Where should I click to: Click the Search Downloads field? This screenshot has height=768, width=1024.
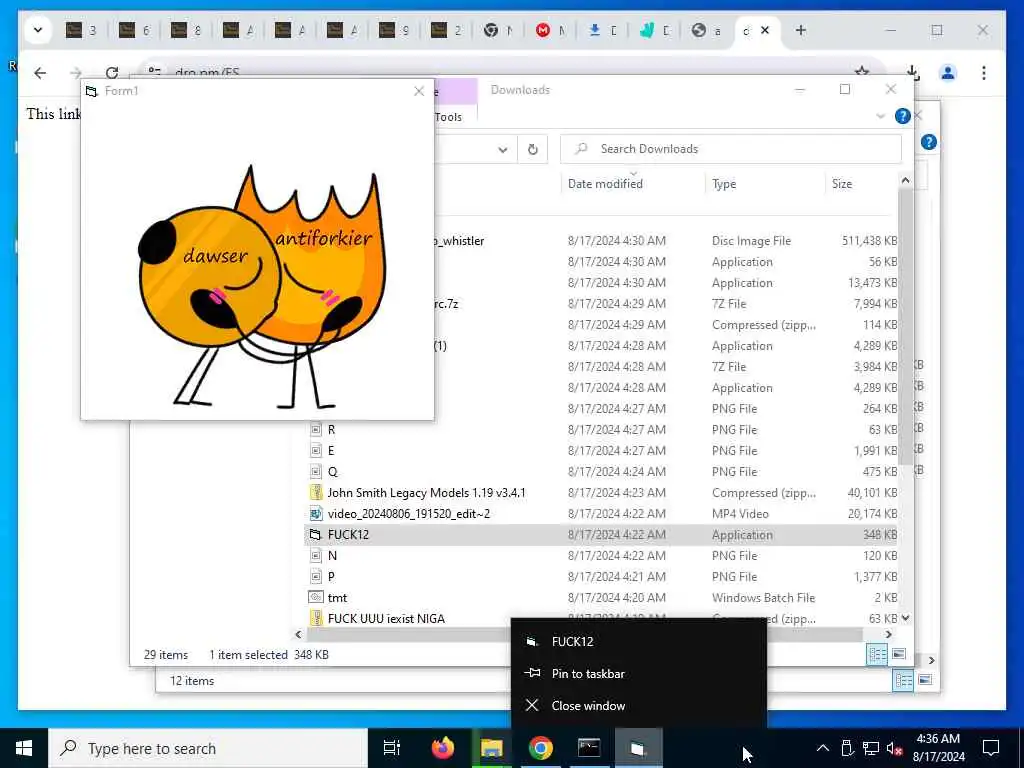[731, 149]
